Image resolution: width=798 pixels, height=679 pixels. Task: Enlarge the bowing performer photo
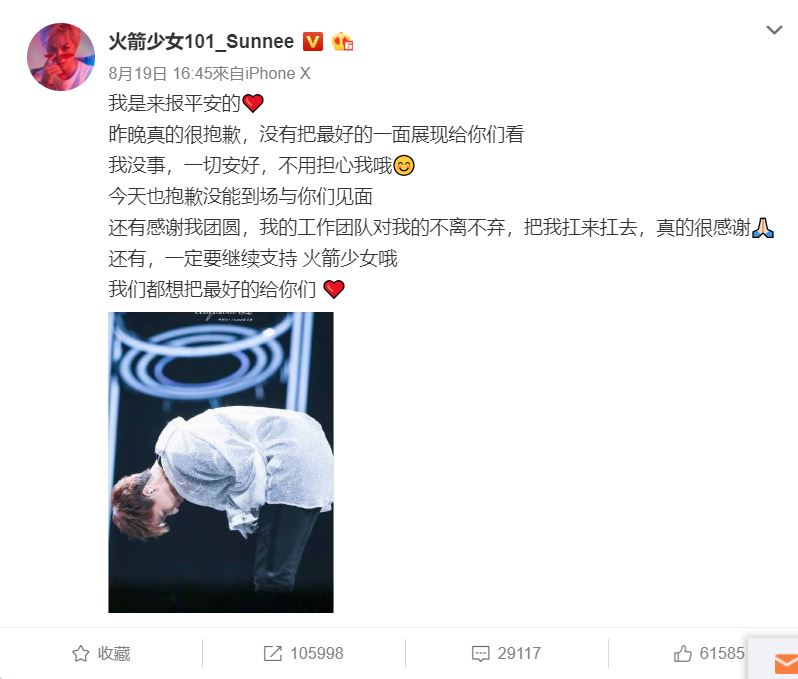(x=221, y=462)
